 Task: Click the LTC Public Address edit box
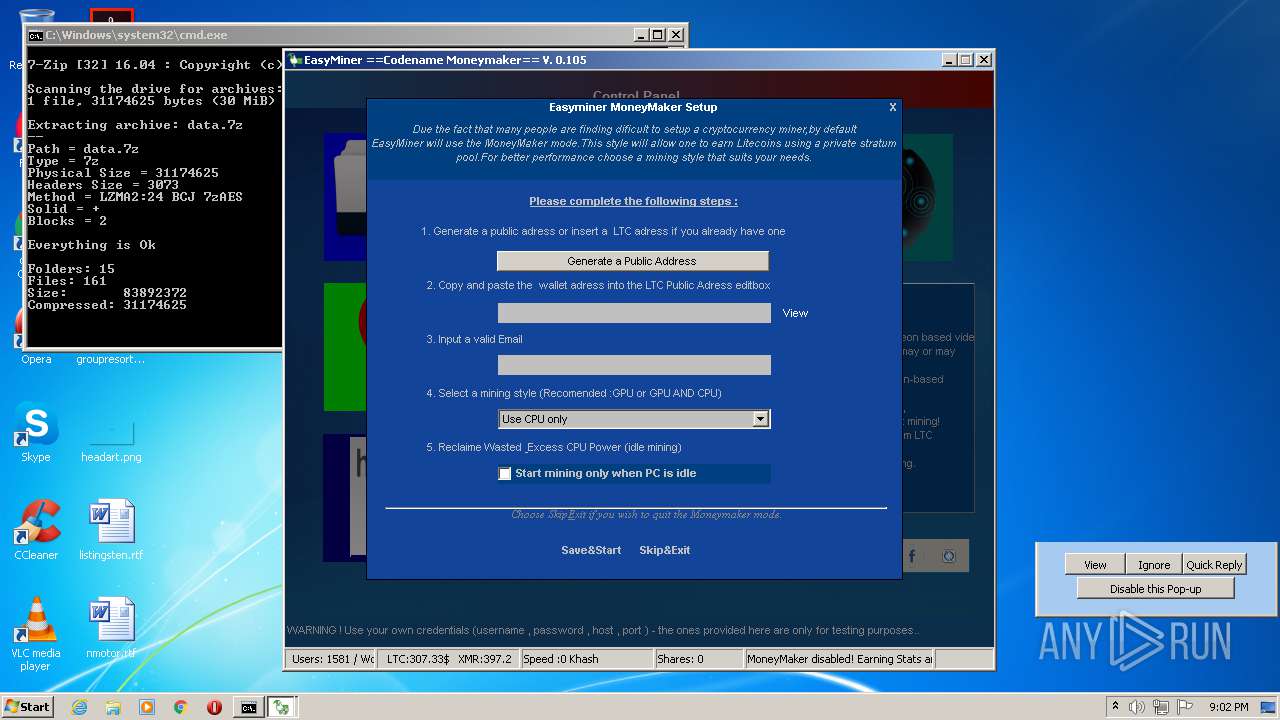tap(634, 313)
